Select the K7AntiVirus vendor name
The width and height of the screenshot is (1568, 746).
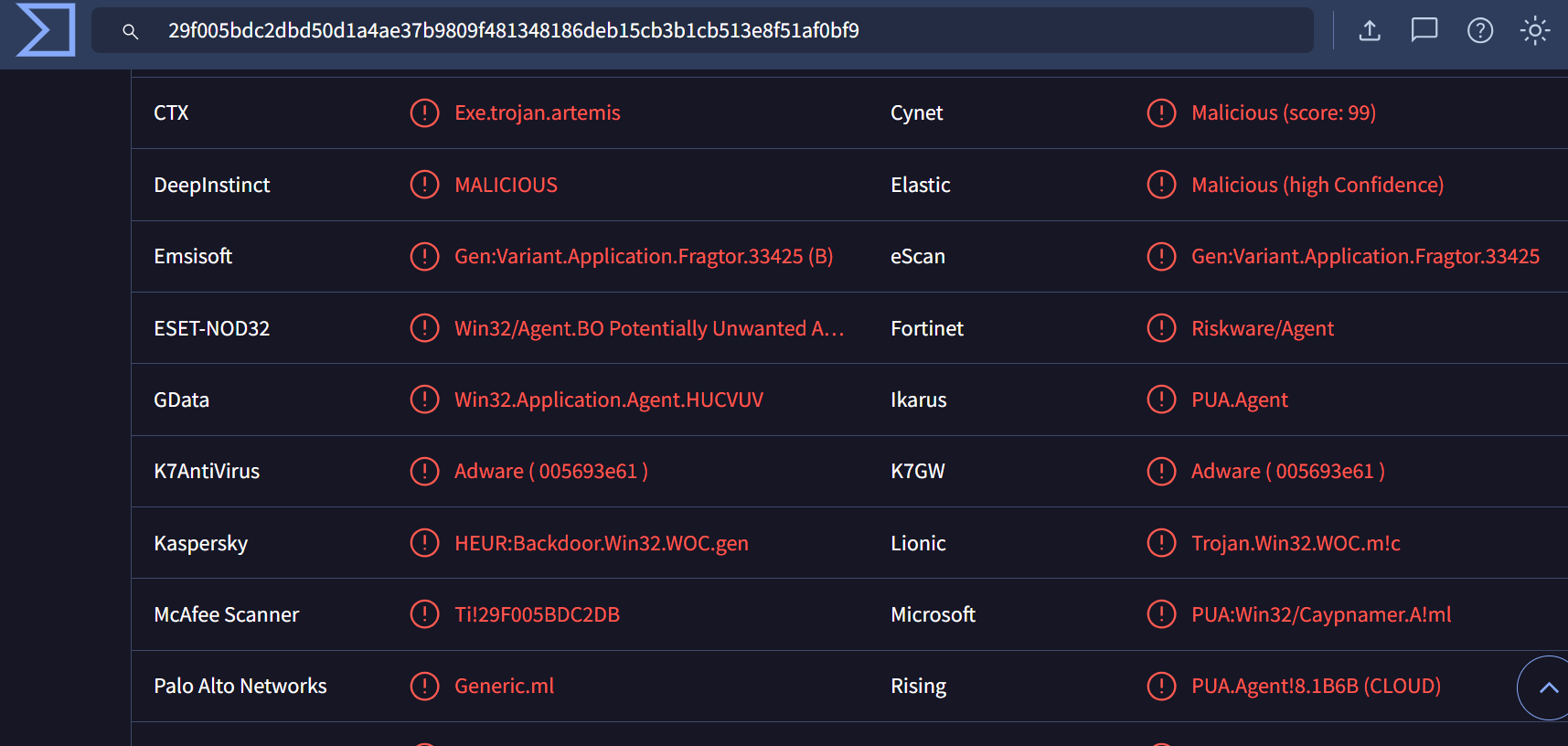point(207,471)
